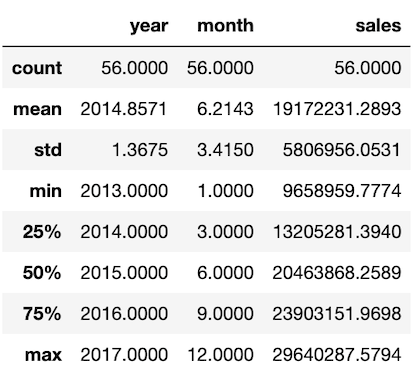The image size is (416, 388).
Task: Click mean sales value 19172231.2893
Action: coord(337,109)
